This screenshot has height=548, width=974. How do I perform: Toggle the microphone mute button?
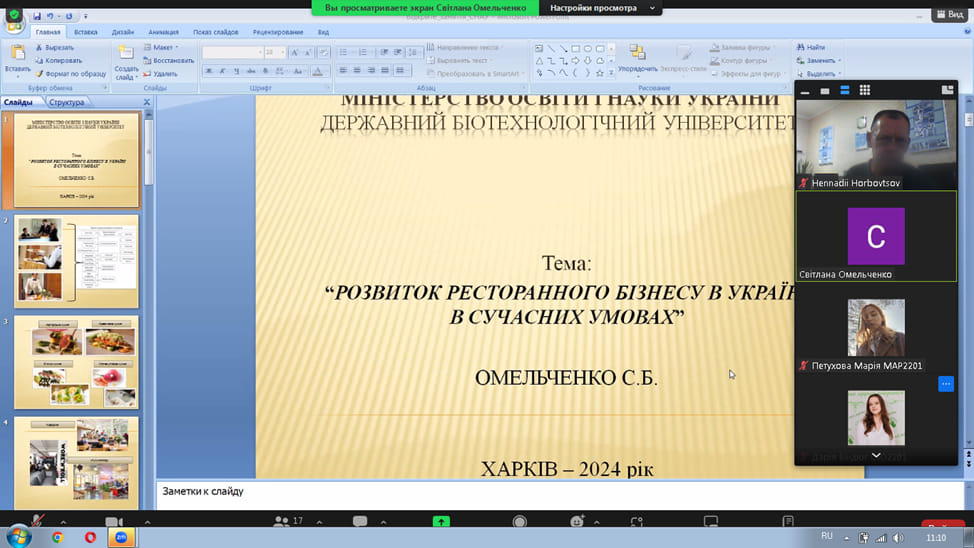pos(38,522)
